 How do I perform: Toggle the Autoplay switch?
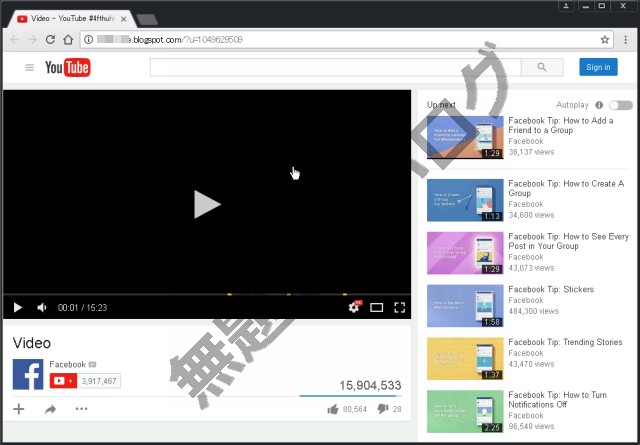coord(621,105)
